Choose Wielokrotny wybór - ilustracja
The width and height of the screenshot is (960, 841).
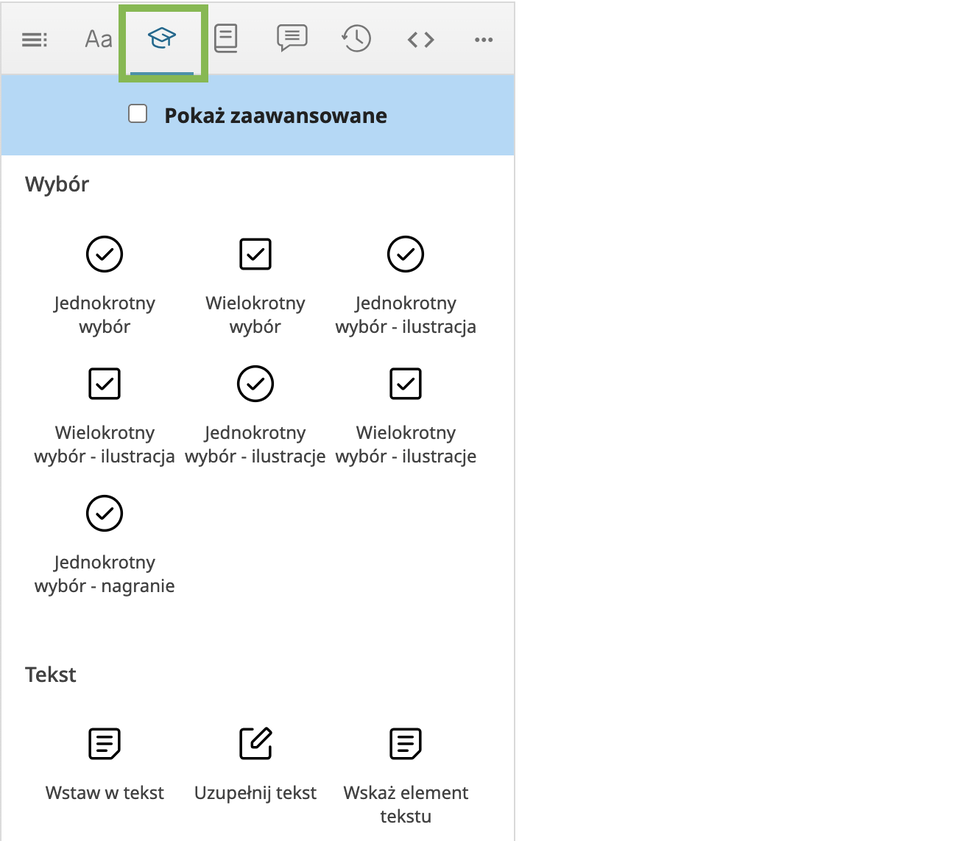click(105, 384)
